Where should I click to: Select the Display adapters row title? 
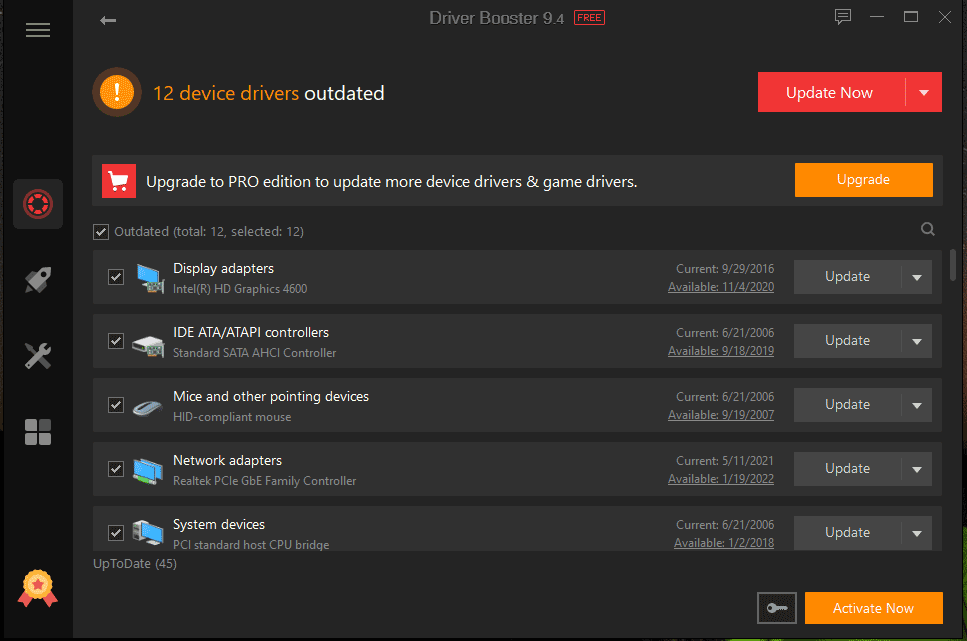(x=223, y=268)
